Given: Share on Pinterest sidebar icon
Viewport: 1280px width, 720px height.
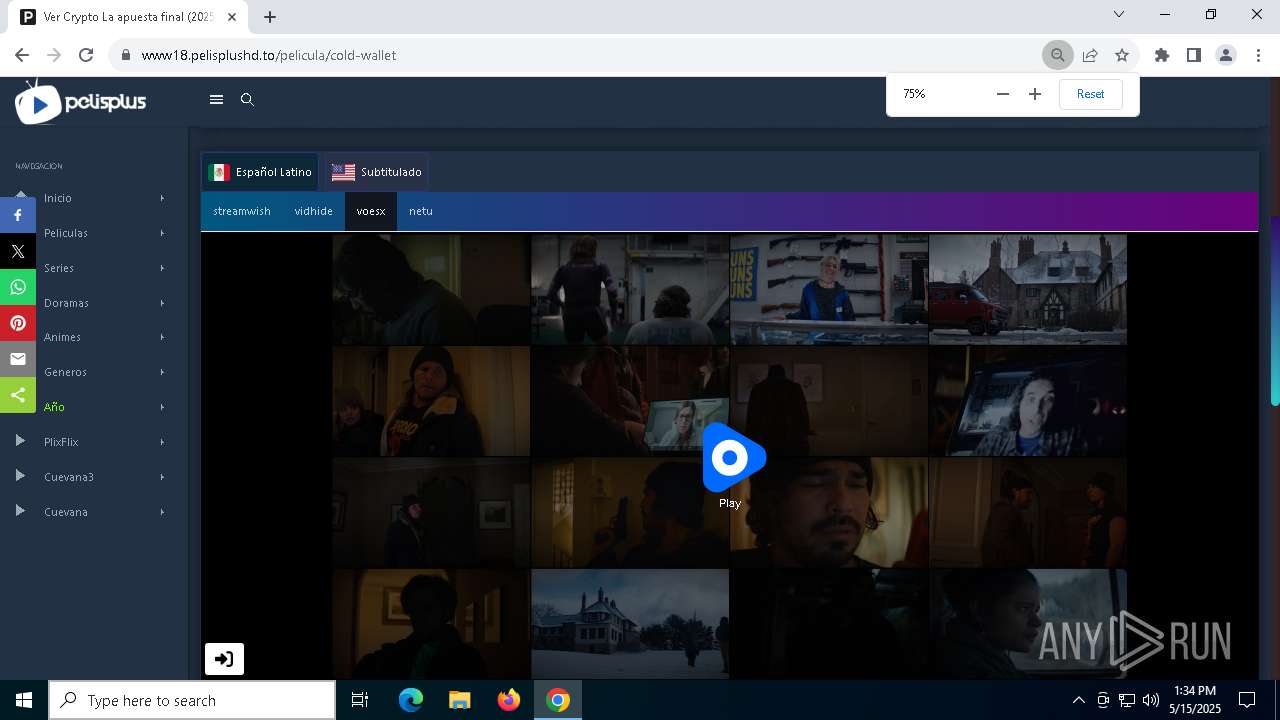Looking at the screenshot, I should coord(18,323).
